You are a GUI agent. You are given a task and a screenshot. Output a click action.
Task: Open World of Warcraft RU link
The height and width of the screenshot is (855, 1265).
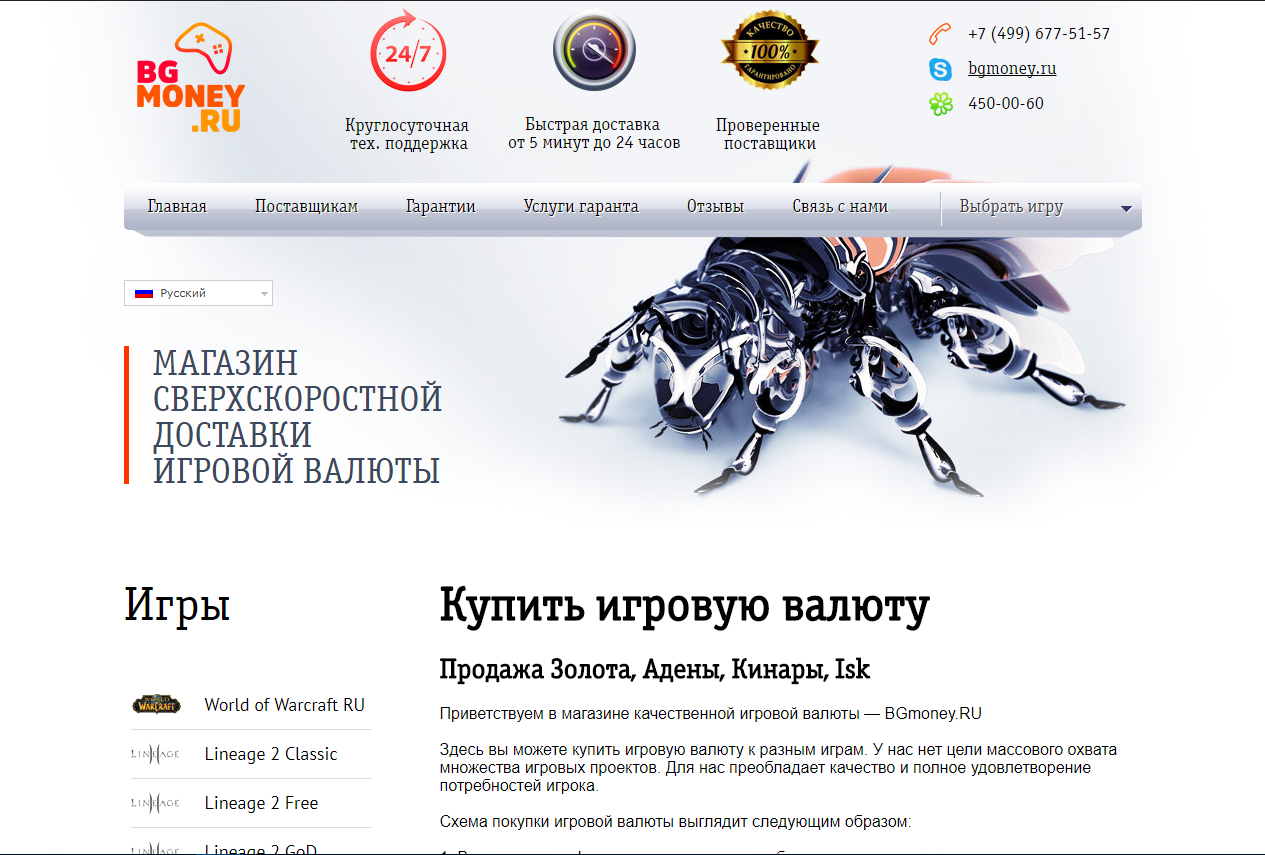285,705
